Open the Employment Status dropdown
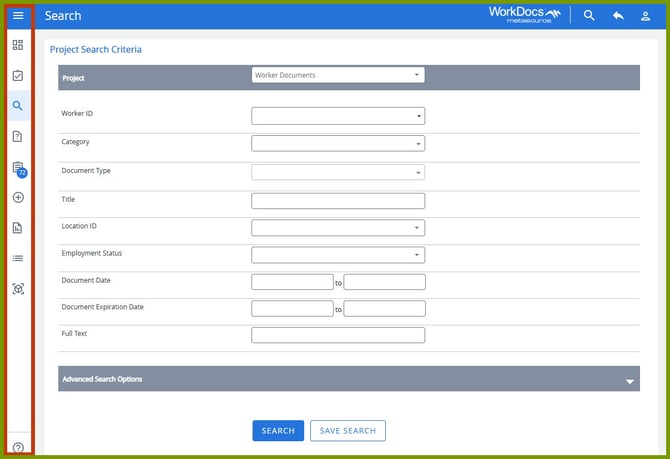670x459 pixels. click(338, 255)
